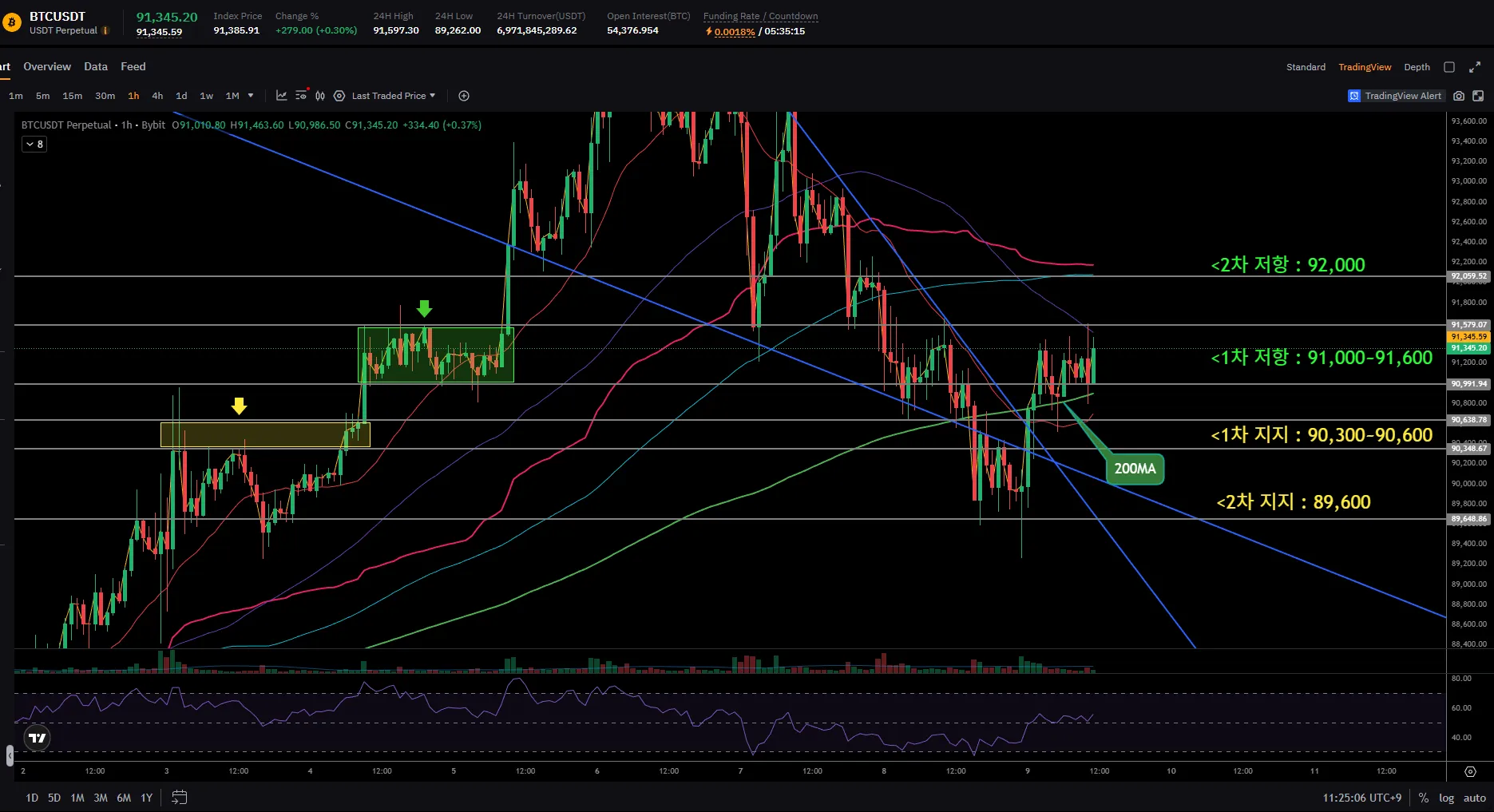Screen dimensions: 1494x812
Task: Collapse the indicator legend showing 8
Action: pos(34,145)
